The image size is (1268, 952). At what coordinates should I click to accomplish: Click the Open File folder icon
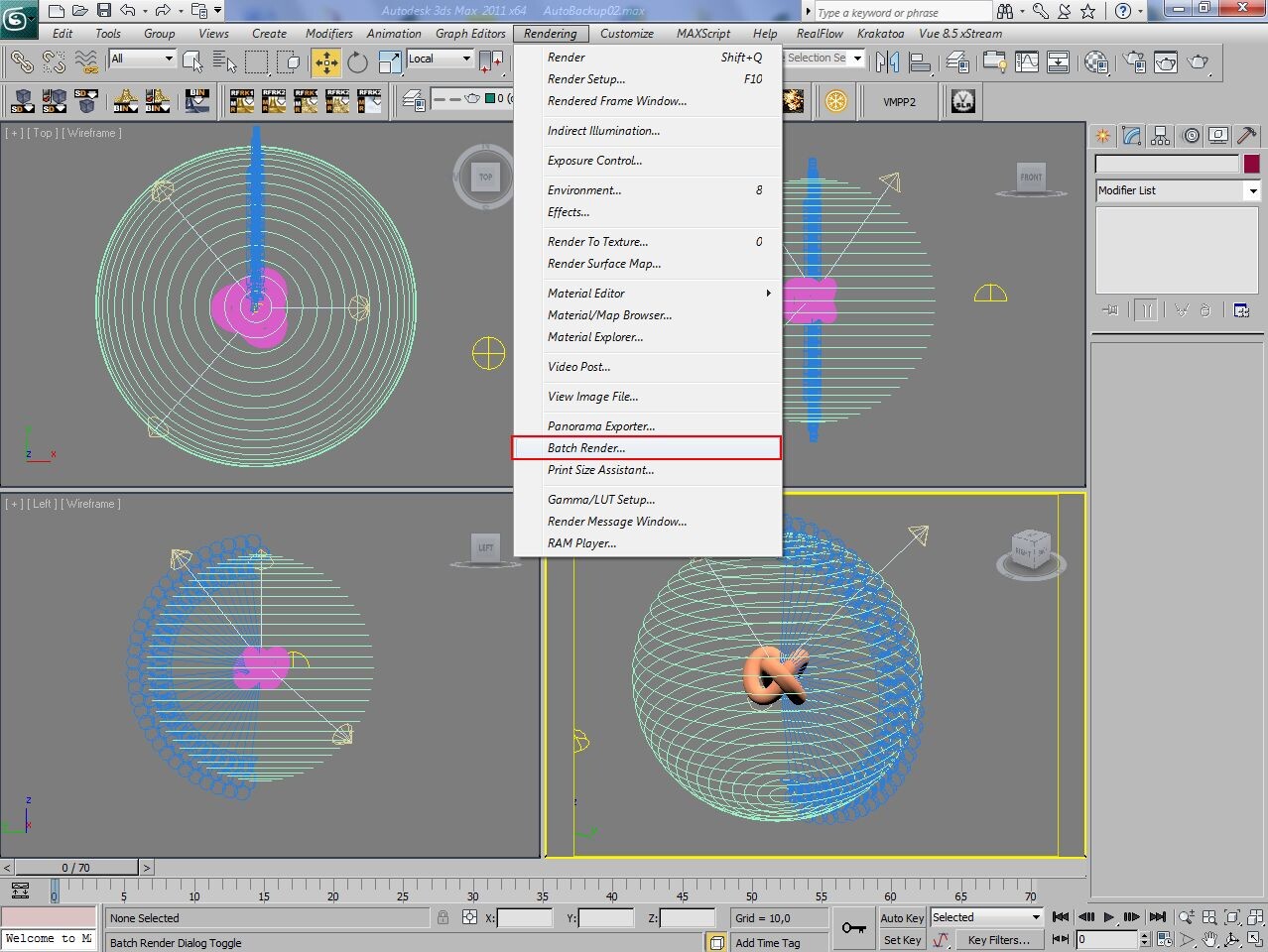pyautogui.click(x=79, y=11)
